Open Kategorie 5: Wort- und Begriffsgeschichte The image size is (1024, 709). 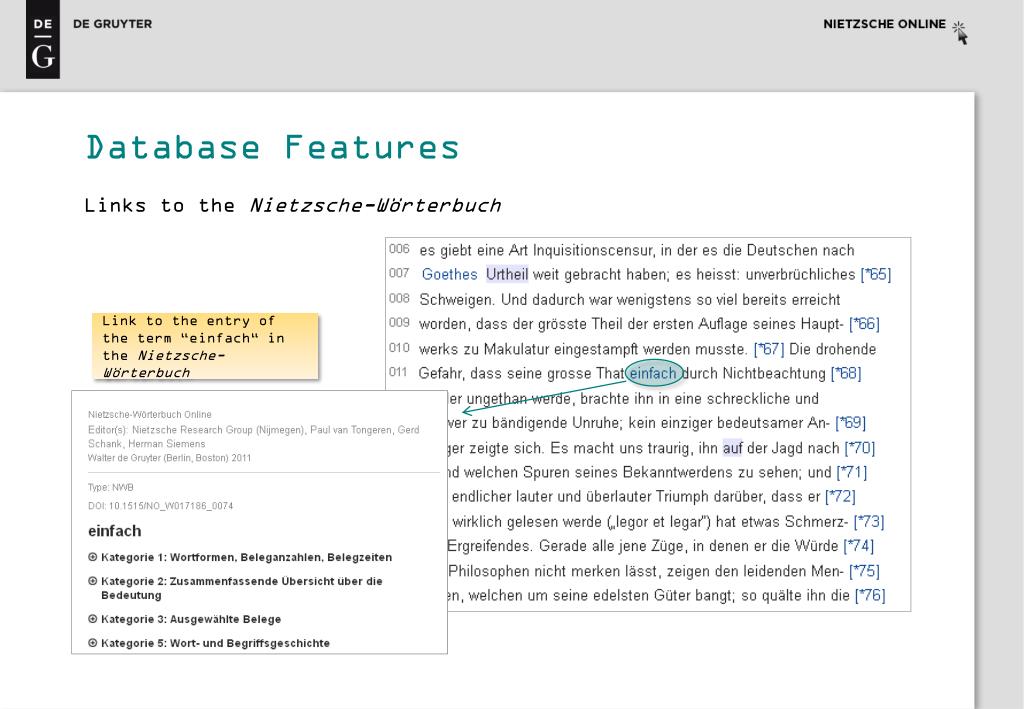point(216,644)
